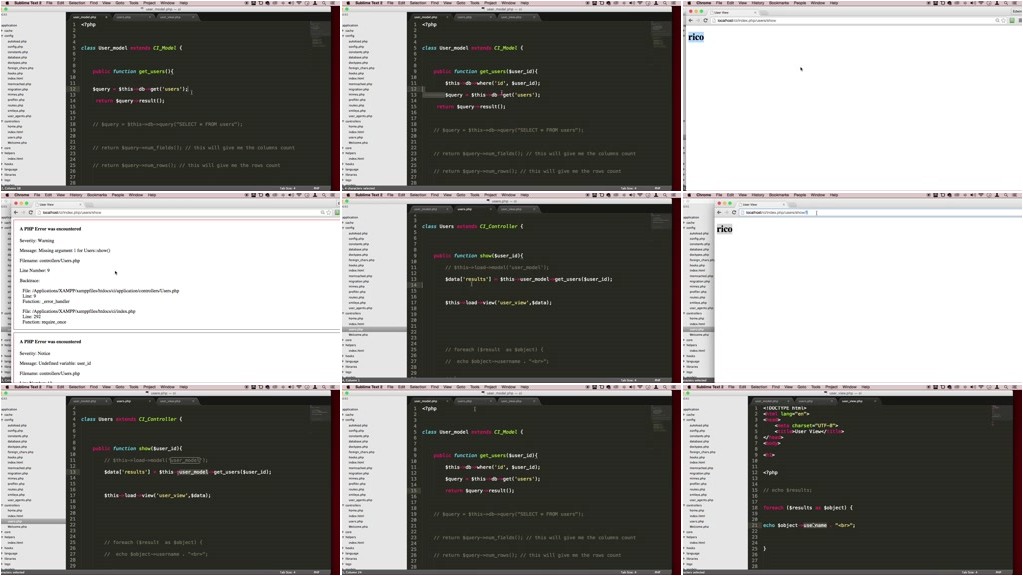The height and width of the screenshot is (576, 1023).
Task: Open Goto menu in top-left Sublime frame
Action: [x=119, y=3]
